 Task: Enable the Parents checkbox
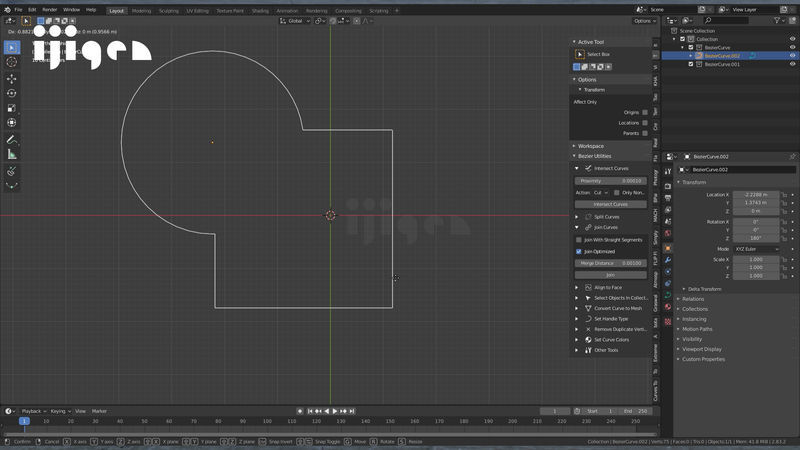tap(645, 133)
